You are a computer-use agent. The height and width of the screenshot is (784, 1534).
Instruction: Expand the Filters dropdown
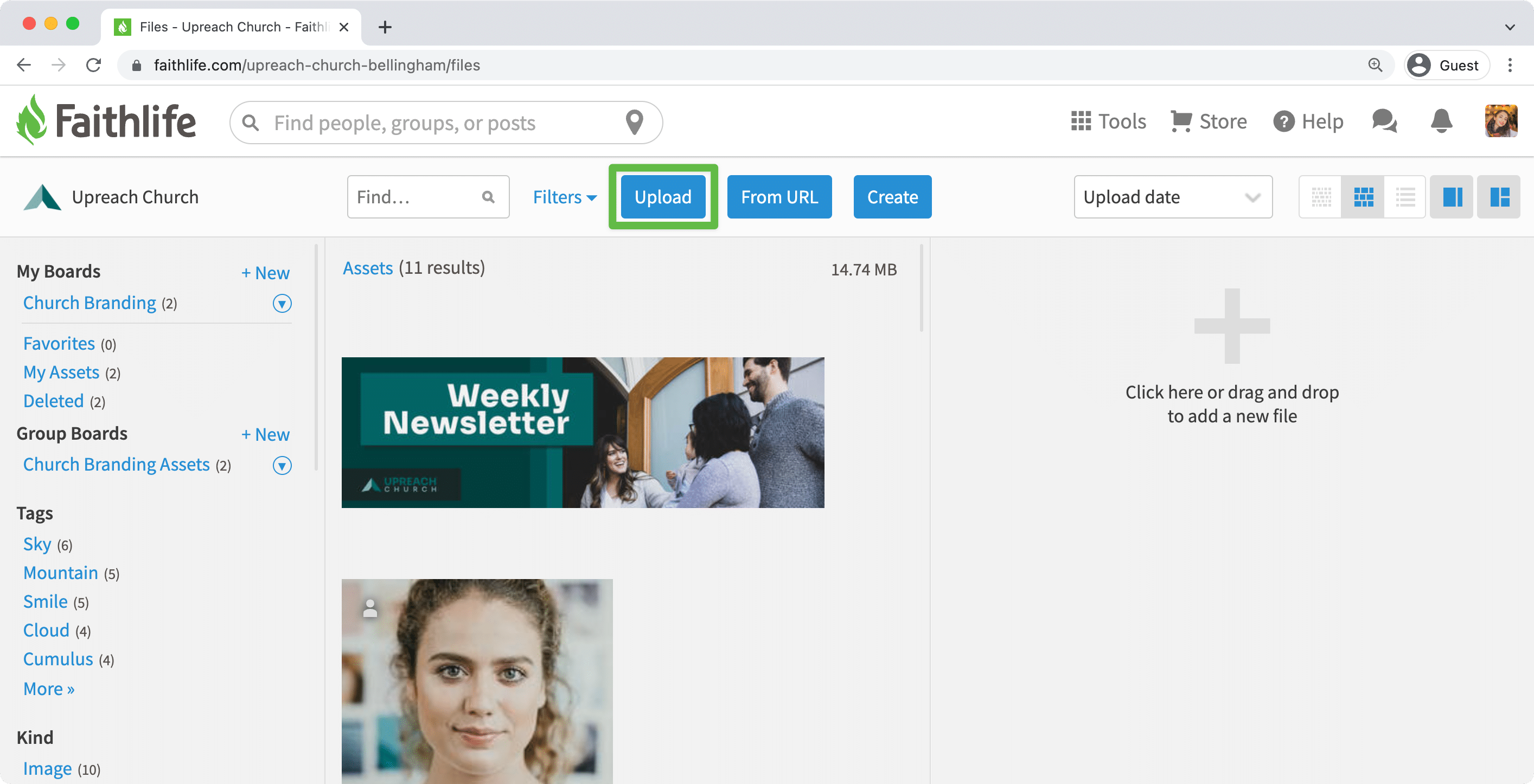(564, 197)
